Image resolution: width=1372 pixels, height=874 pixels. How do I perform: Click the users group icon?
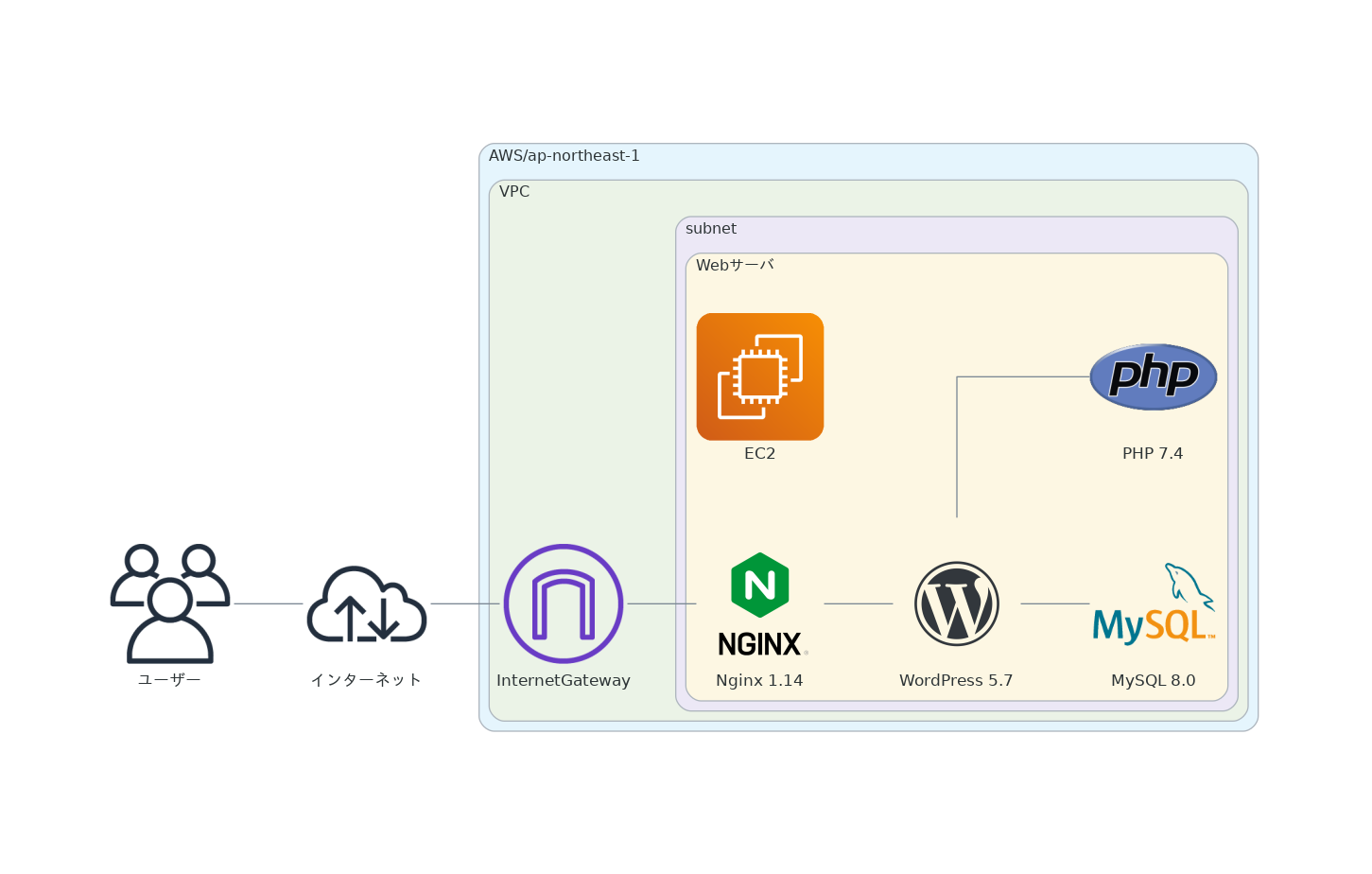170,603
